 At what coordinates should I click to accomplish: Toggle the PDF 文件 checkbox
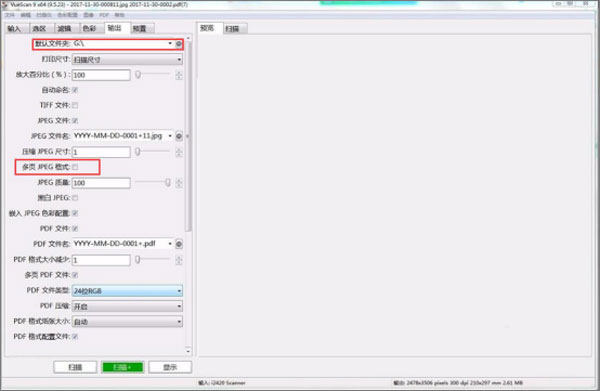75,229
